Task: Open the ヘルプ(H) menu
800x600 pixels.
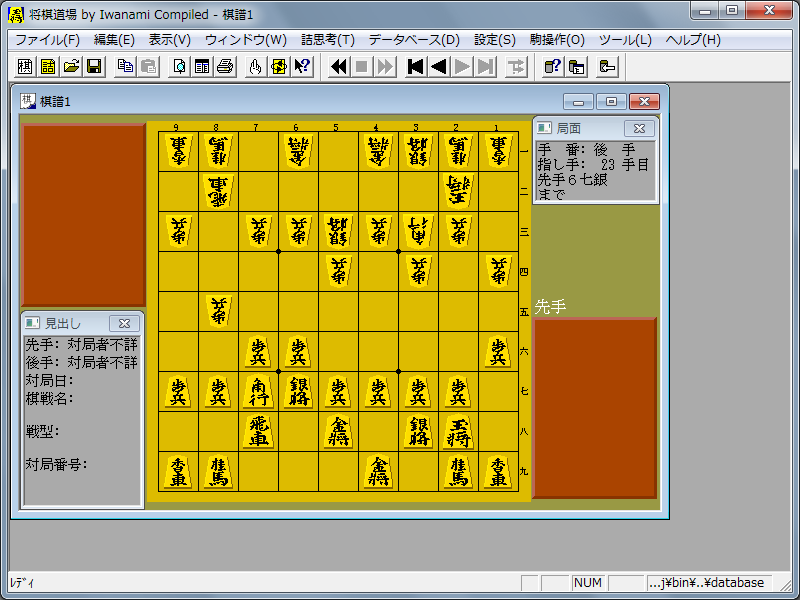Action: click(693, 40)
